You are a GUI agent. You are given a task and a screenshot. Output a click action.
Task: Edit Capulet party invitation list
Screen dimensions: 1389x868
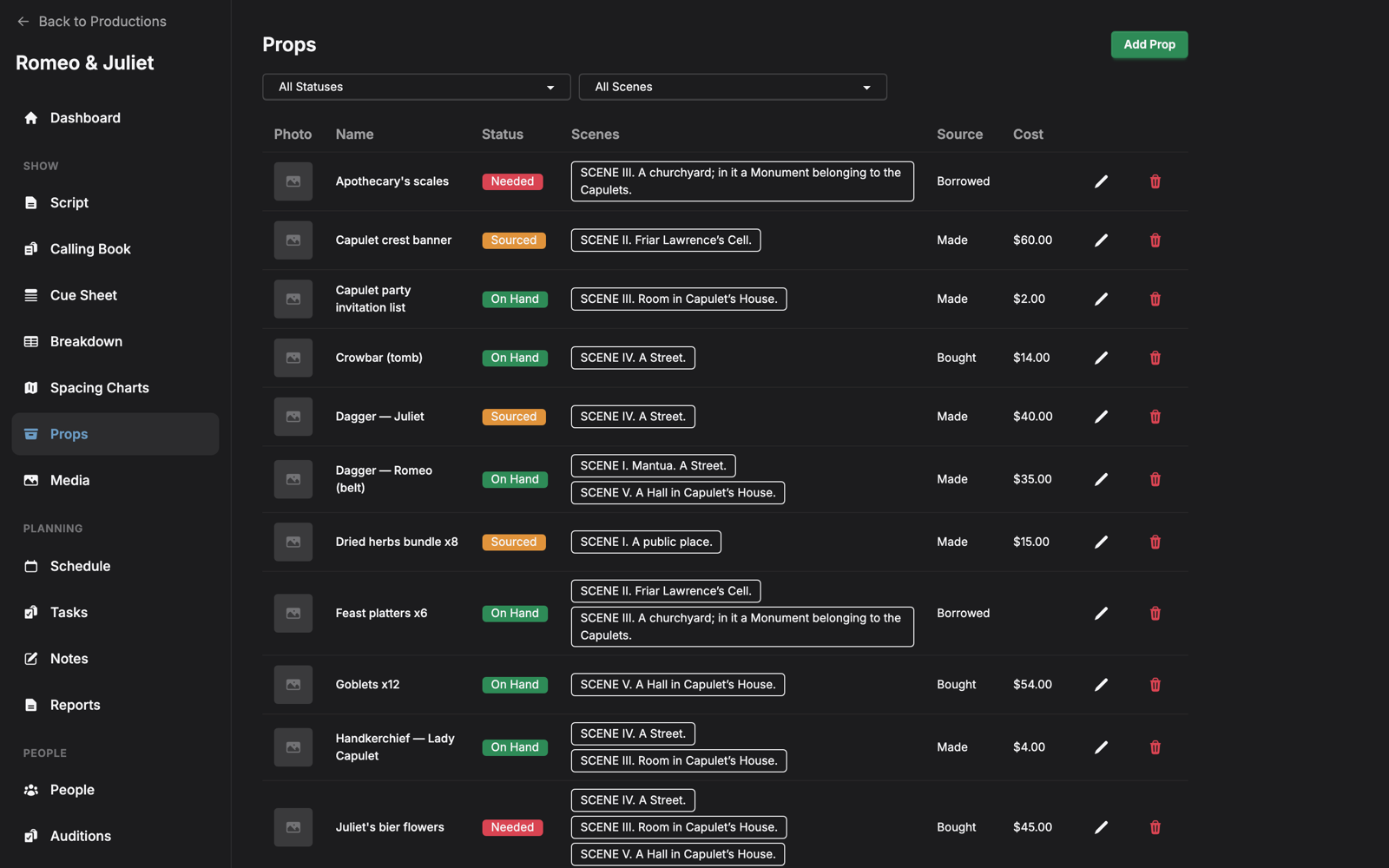pyautogui.click(x=1101, y=299)
